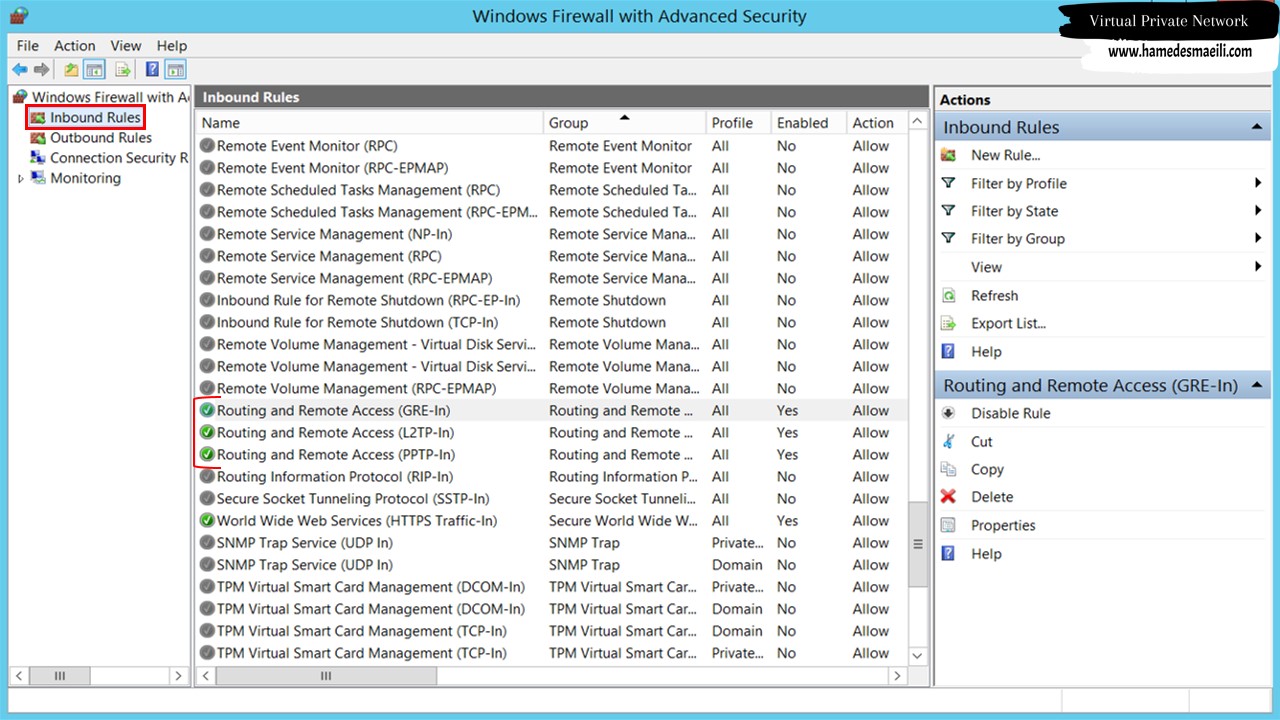
Task: Select Remote Scheduled Tasks Management (RPC) rule
Action: (x=552, y=190)
